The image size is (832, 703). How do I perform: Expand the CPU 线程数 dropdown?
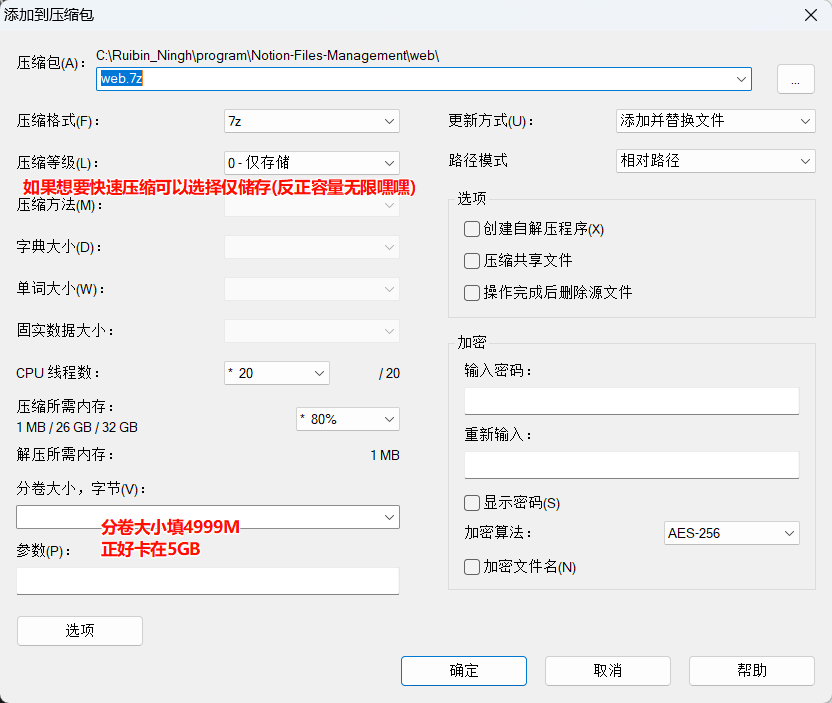point(319,373)
